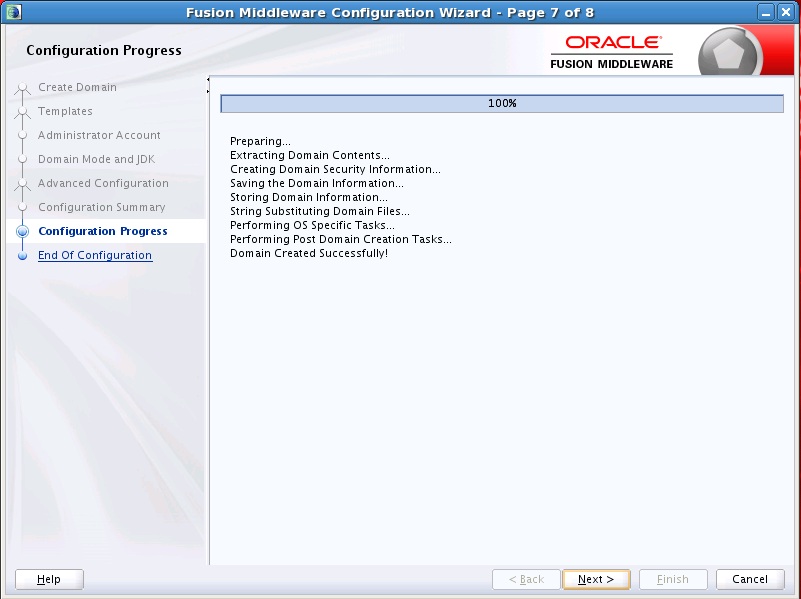The image size is (801, 599).
Task: Click the Administrator Account step node icon
Action: point(22,135)
